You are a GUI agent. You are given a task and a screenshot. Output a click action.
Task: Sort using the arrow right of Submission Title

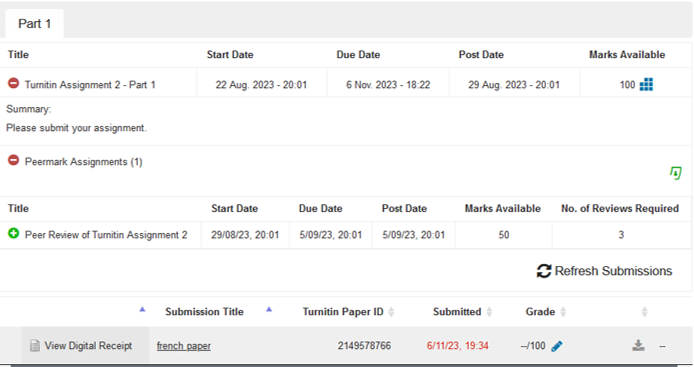coord(269,309)
